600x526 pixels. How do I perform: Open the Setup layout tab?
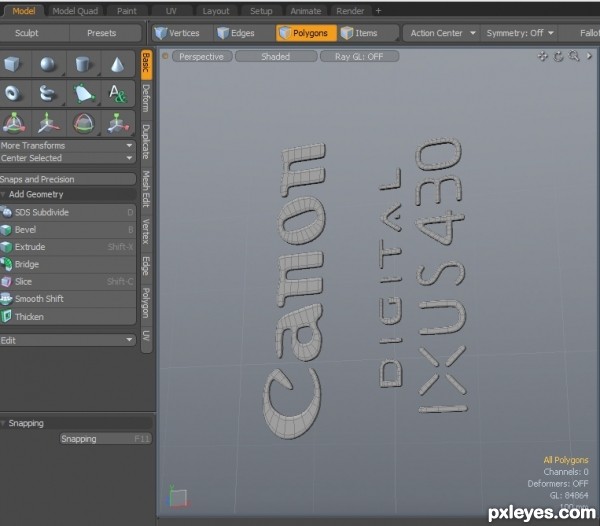(261, 11)
